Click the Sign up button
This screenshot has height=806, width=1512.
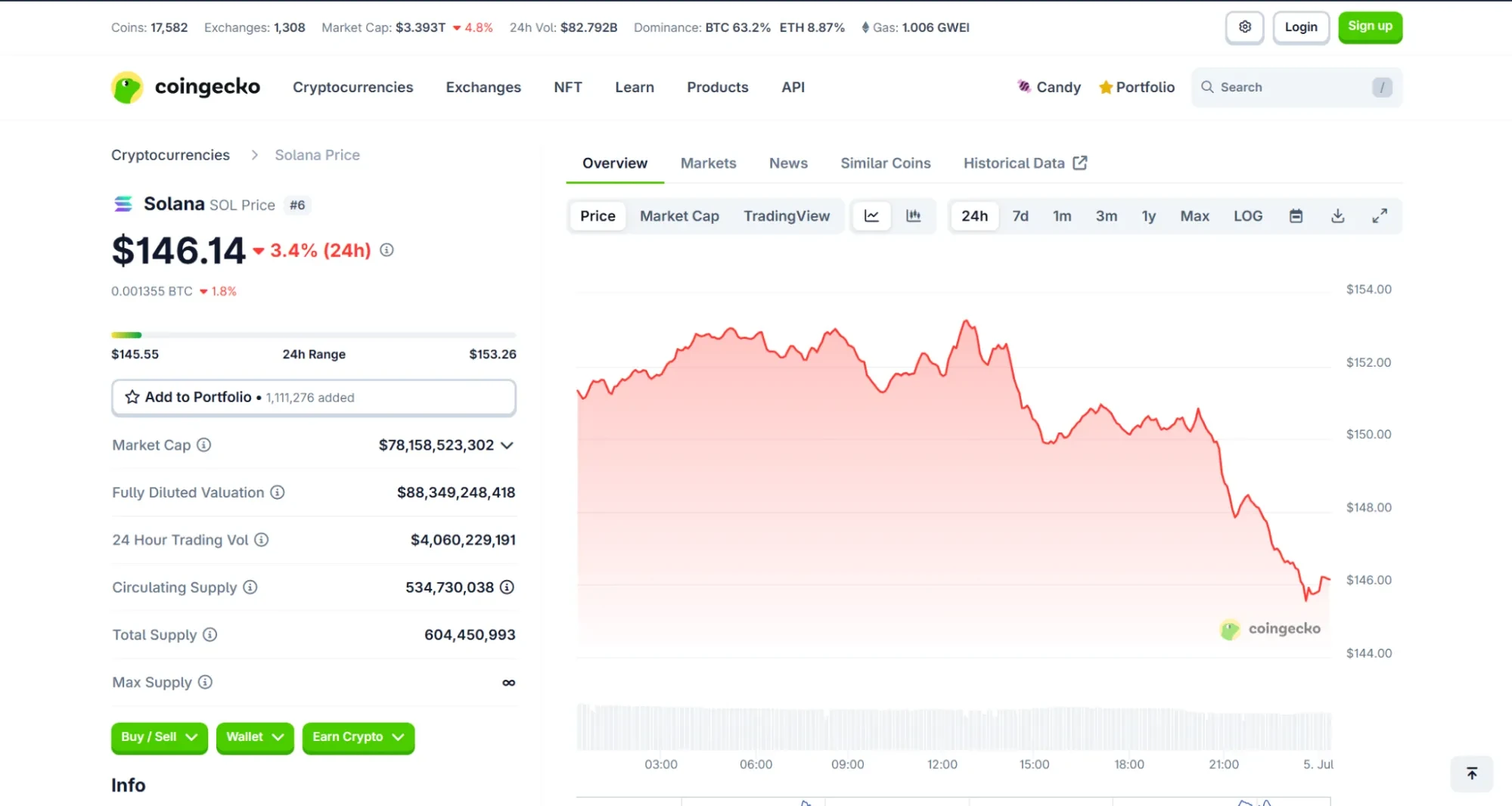pos(1370,27)
